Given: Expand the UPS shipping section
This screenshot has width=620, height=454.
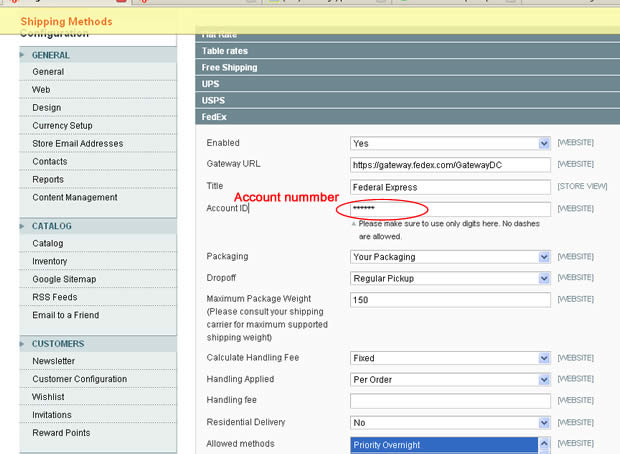Looking at the screenshot, I should [x=408, y=84].
